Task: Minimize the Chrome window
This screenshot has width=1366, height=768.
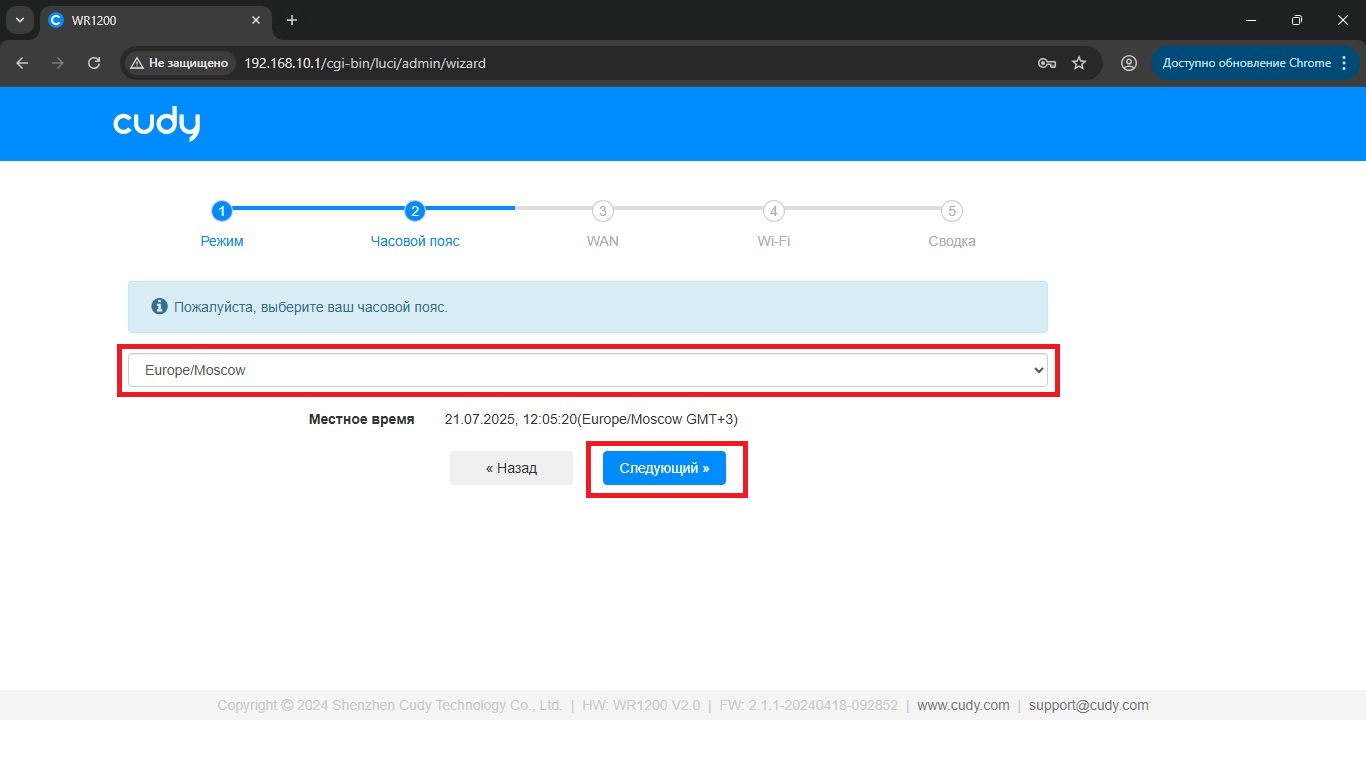Action: pyautogui.click(x=1251, y=20)
